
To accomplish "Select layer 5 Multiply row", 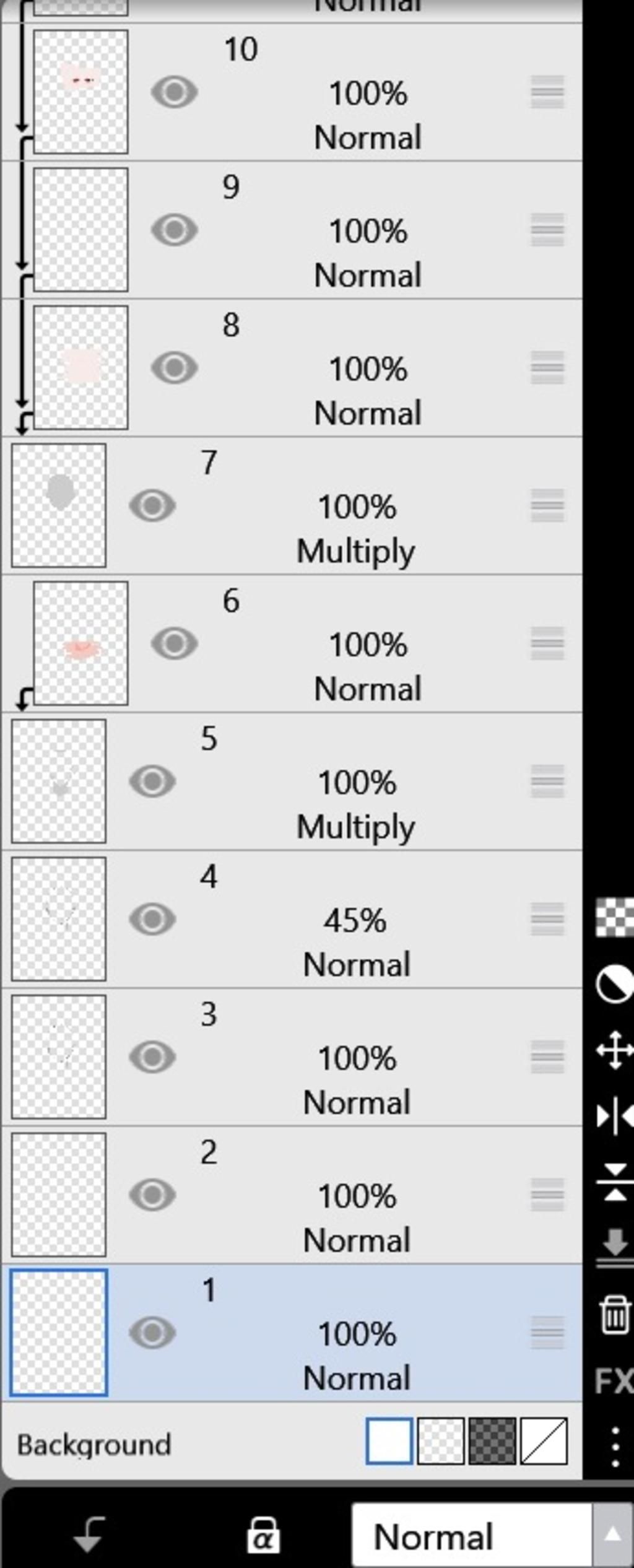I will [357, 782].
